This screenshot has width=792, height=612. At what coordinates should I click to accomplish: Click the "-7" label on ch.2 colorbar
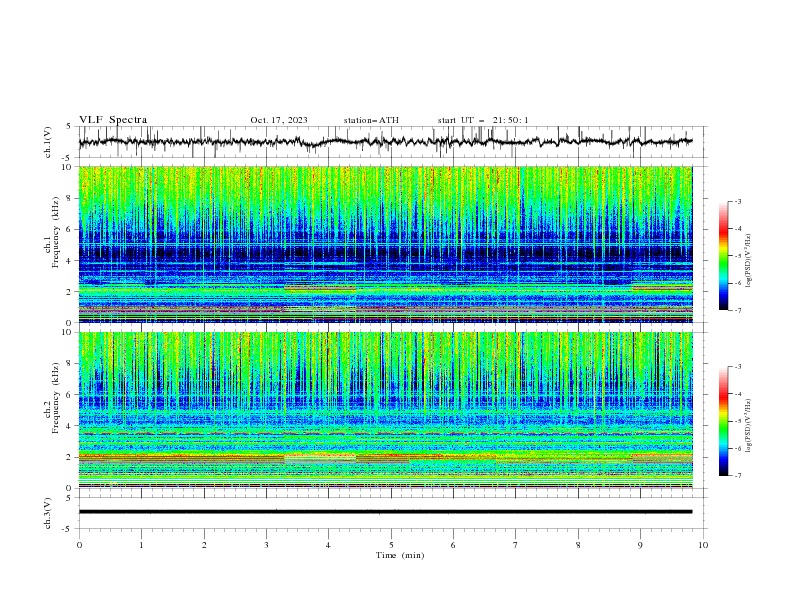point(738,476)
